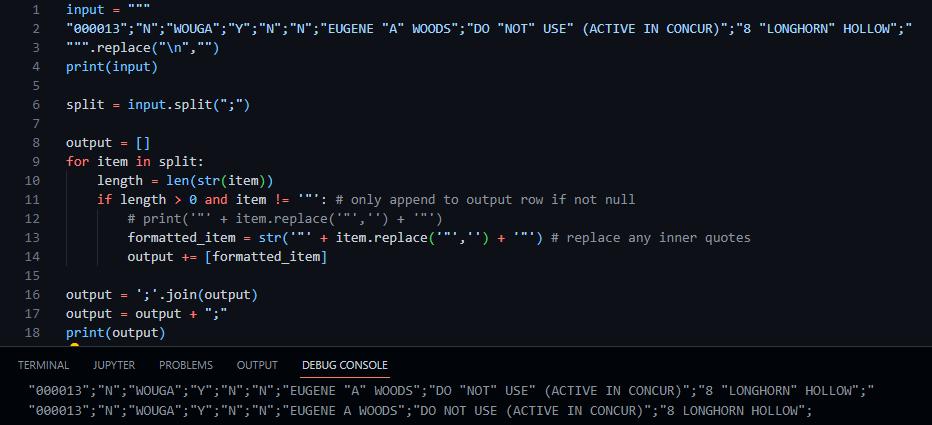Activate the DEBUG CONSOLE tab
Image resolution: width=932 pixels, height=425 pixels.
tap(345, 365)
